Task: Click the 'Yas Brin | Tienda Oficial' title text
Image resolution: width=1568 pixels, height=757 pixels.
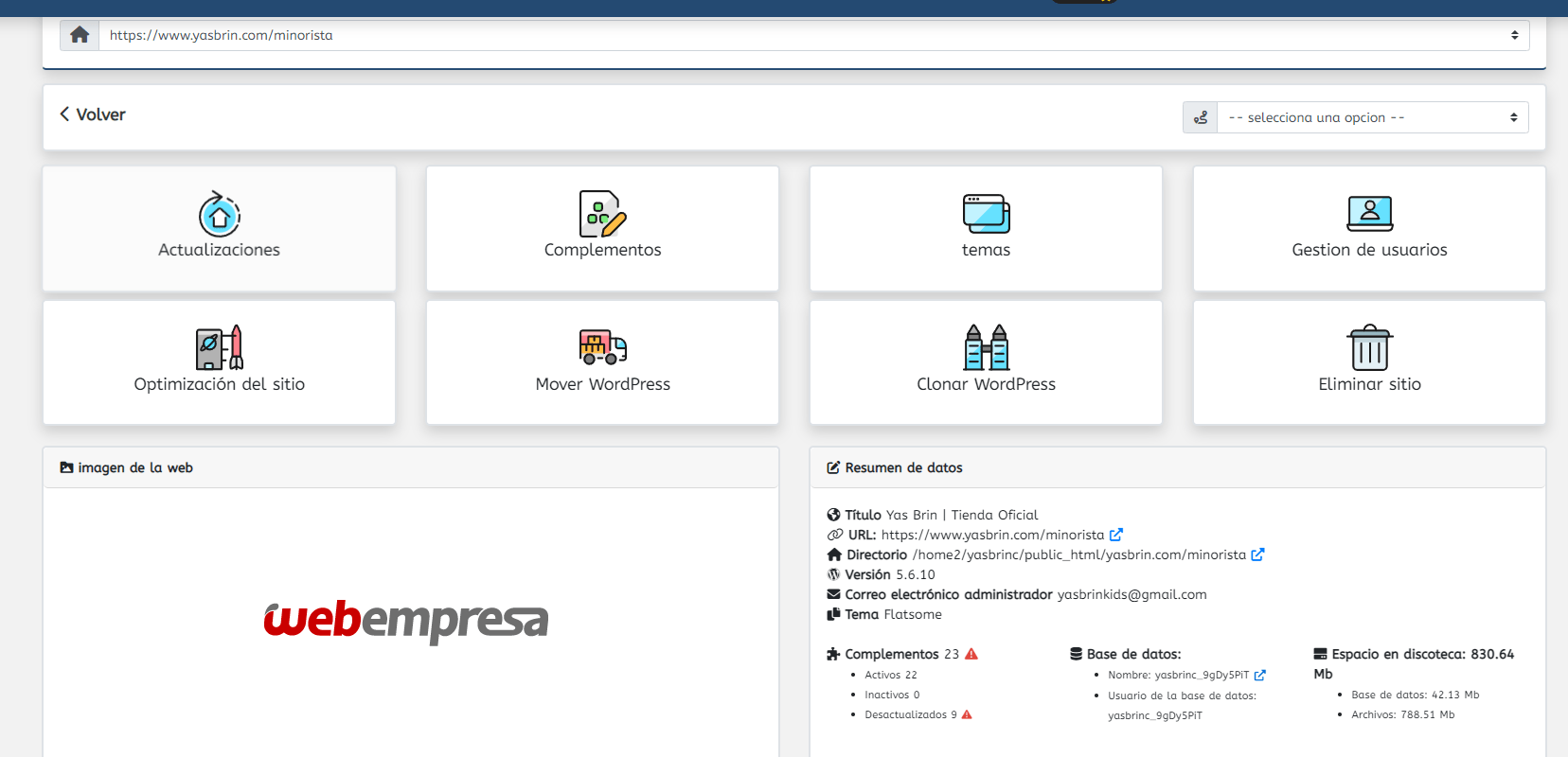Action: pyautogui.click(x=962, y=515)
